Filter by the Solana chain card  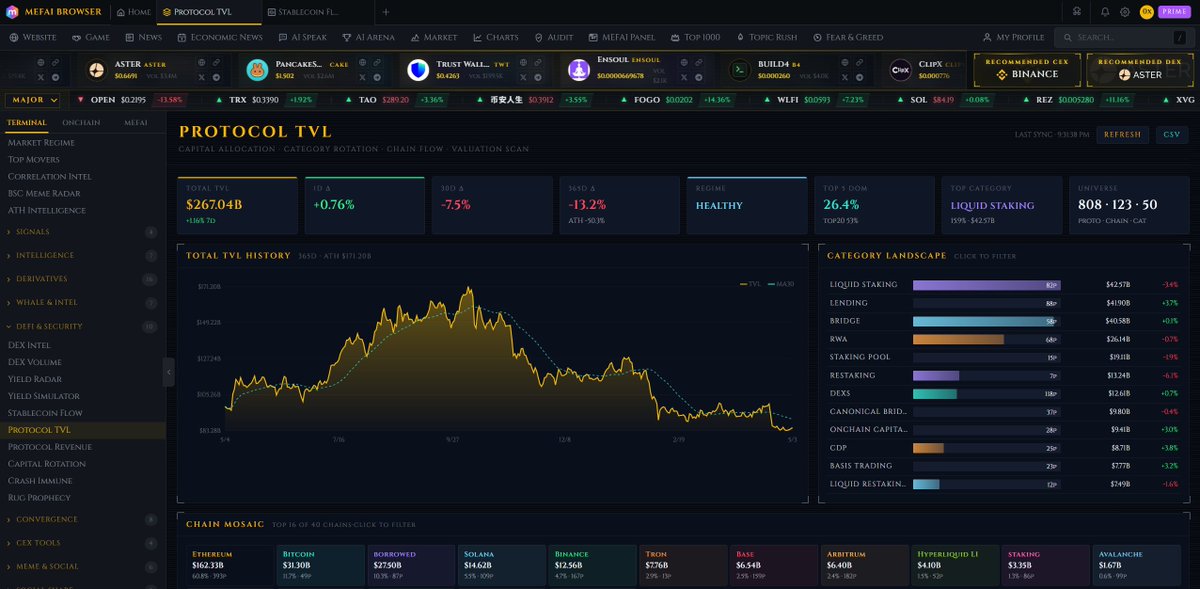(x=502, y=566)
